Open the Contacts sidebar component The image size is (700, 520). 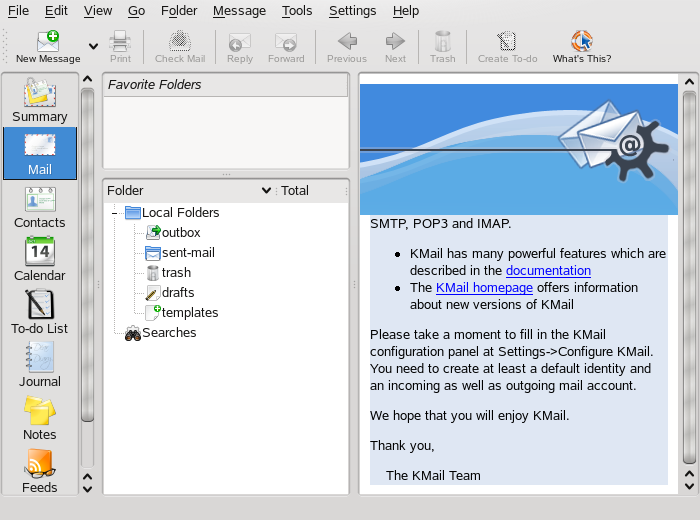tap(40, 207)
